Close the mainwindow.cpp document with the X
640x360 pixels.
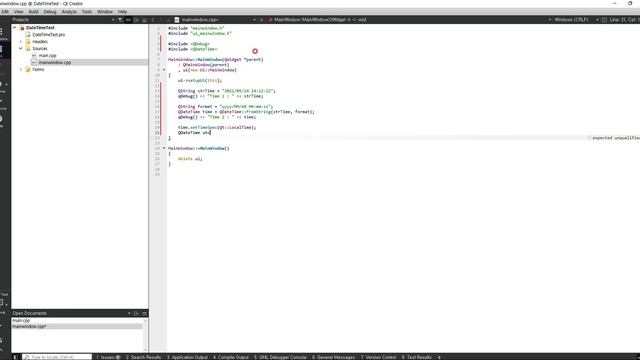click(262, 20)
